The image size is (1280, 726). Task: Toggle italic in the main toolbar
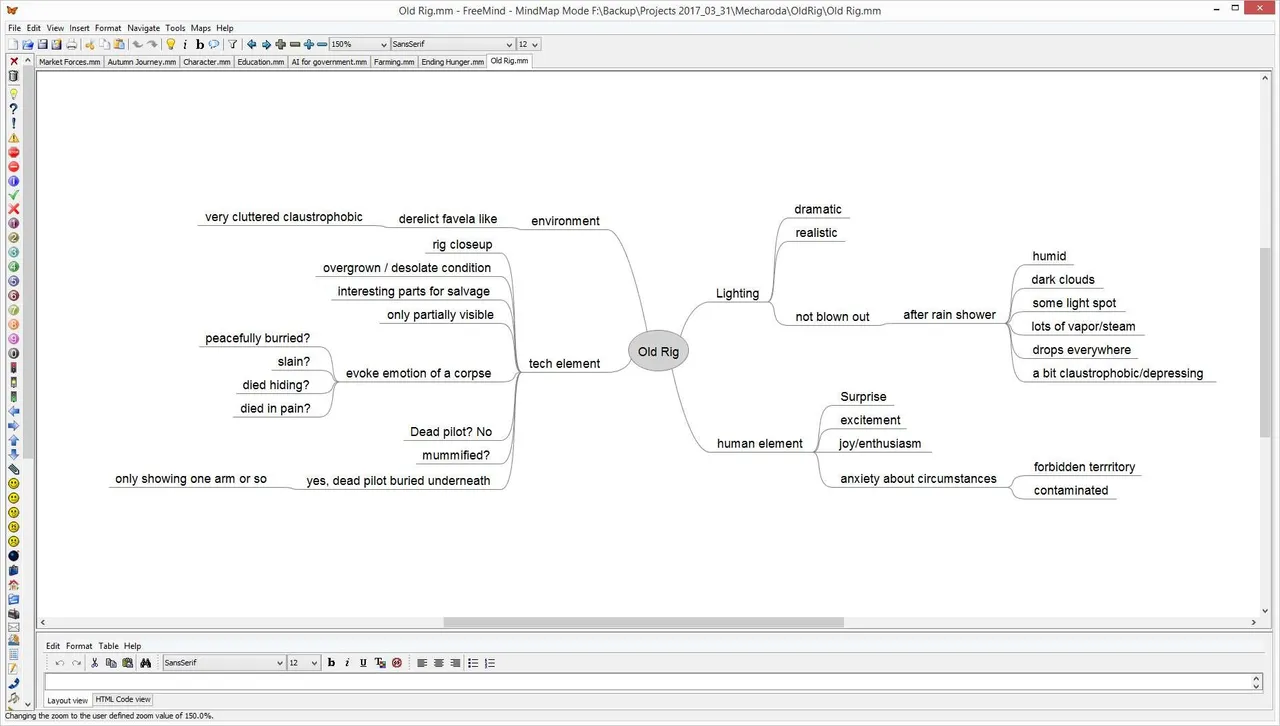pyautogui.click(x=185, y=44)
